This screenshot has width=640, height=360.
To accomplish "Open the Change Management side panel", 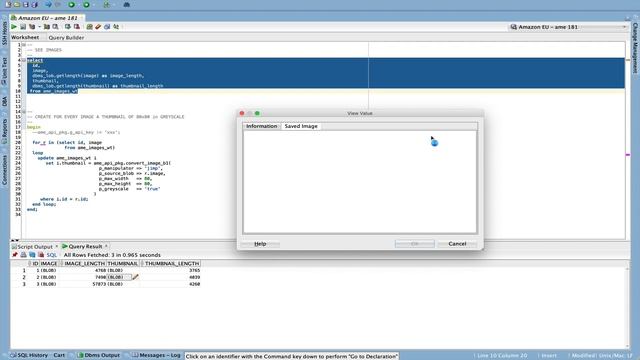I will coord(635,48).
